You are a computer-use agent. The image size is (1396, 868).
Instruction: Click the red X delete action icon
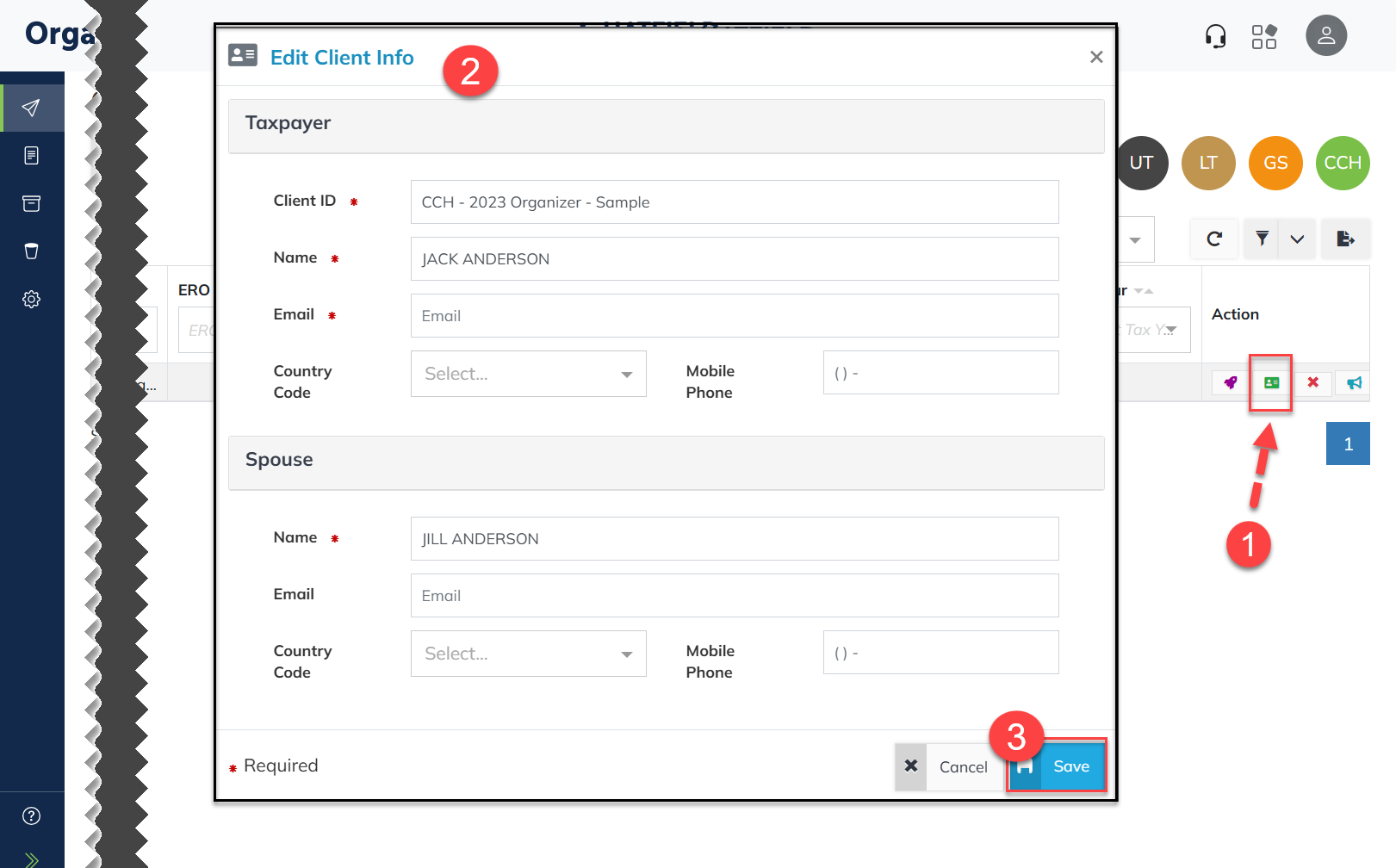1312,382
